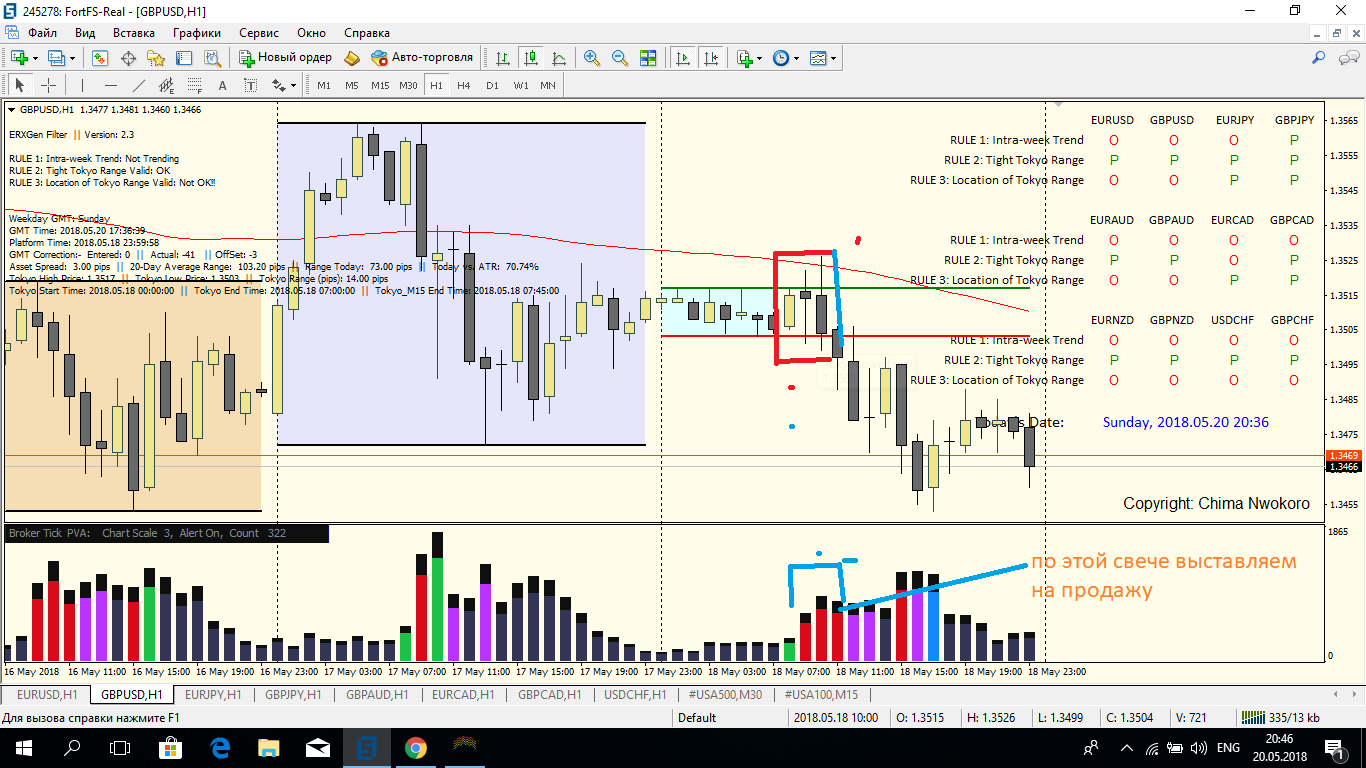Select the cursor arrow tool
Viewport: 1366px width, 768px height.
click(x=19, y=85)
